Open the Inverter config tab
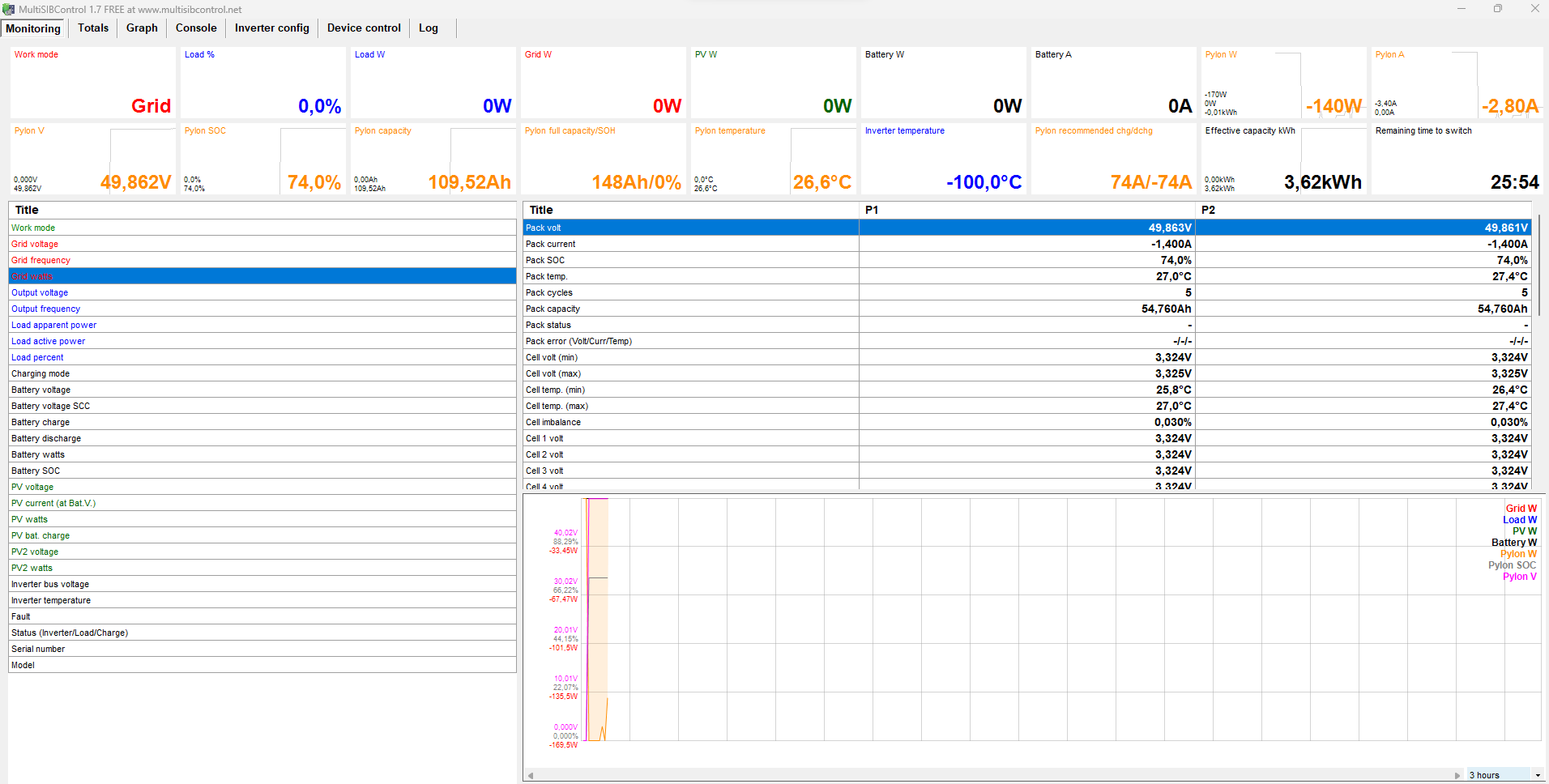Viewport: 1549px width, 784px height. coord(271,28)
